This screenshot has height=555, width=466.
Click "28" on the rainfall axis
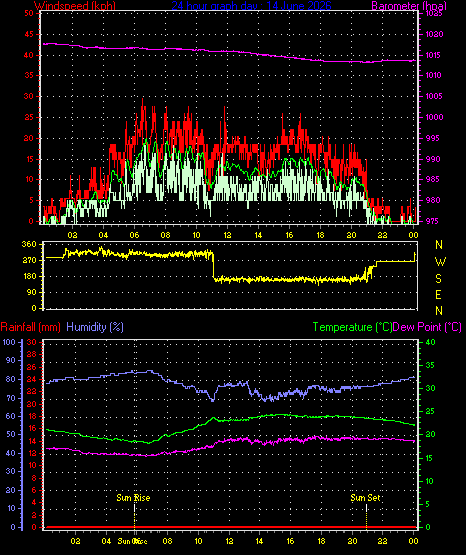pos(32,354)
